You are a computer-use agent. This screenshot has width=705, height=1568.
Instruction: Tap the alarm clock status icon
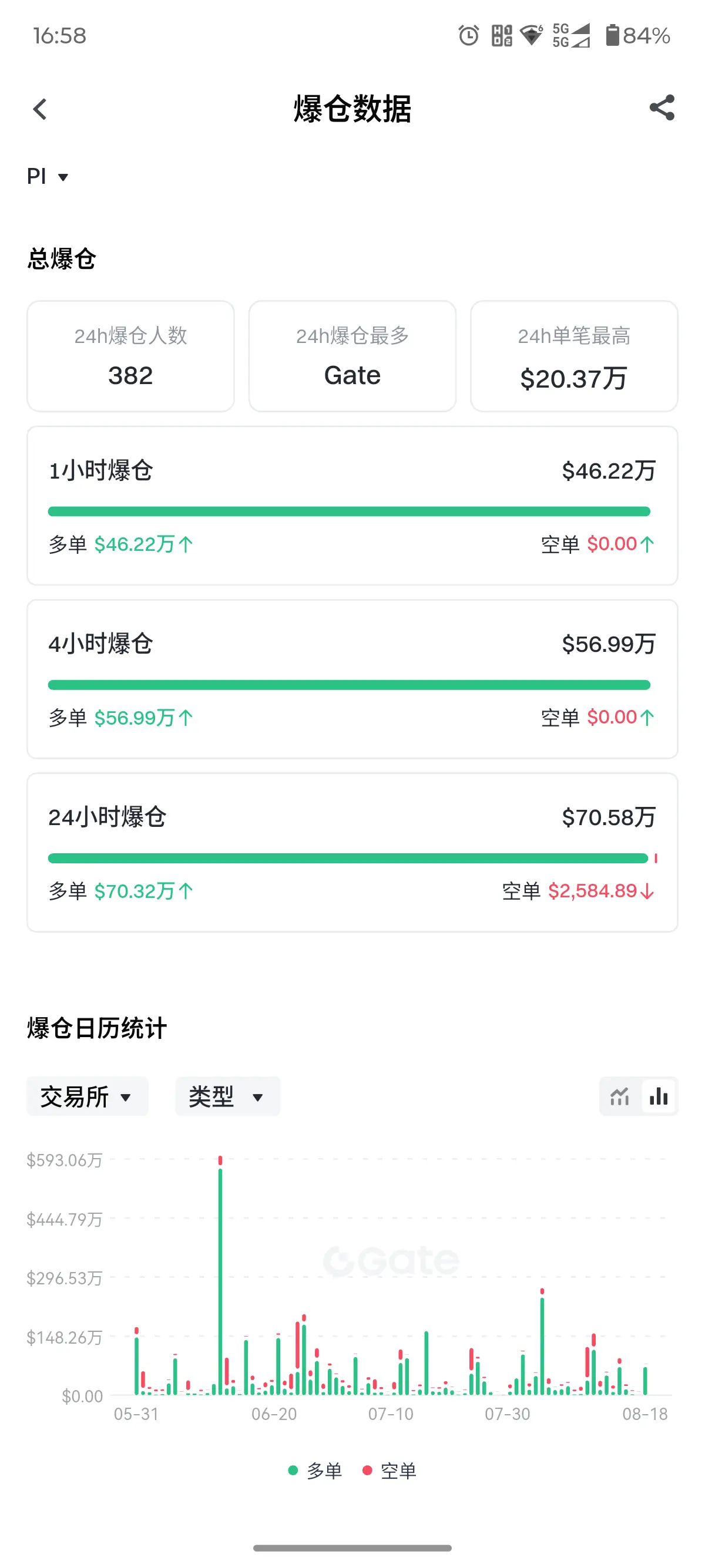pos(468,35)
